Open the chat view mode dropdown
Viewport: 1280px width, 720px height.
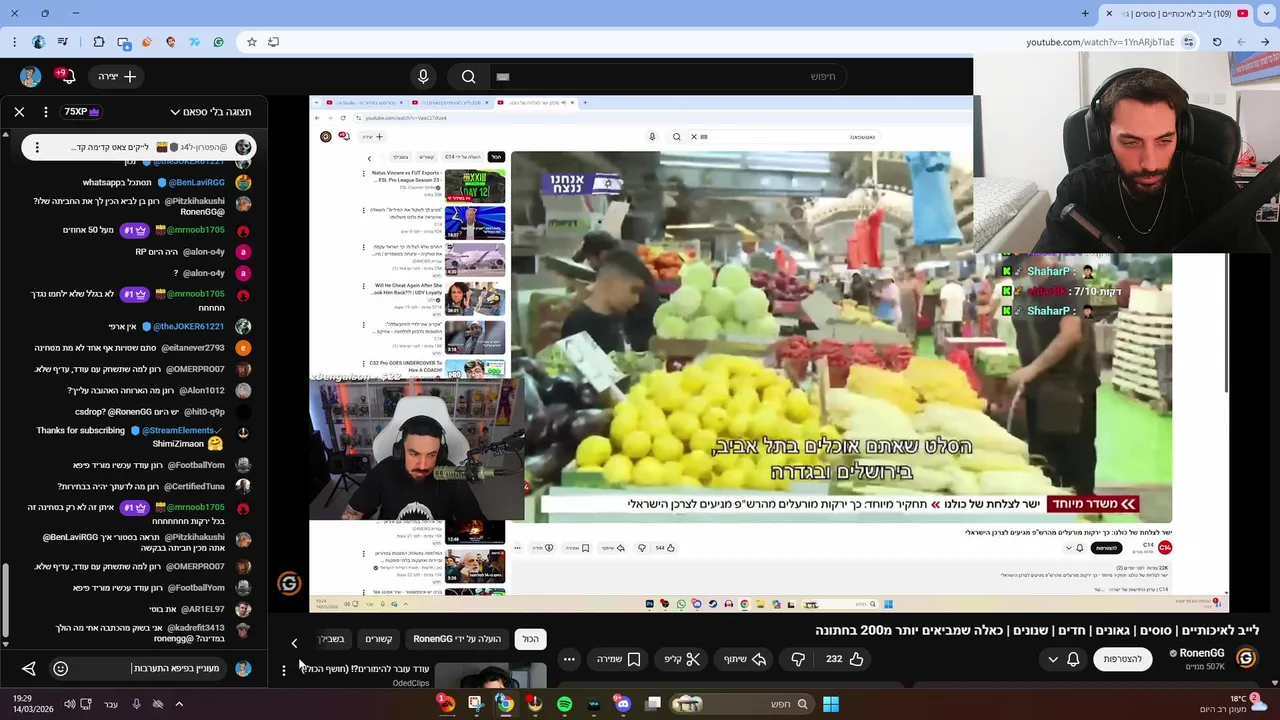pyautogui.click(x=211, y=112)
